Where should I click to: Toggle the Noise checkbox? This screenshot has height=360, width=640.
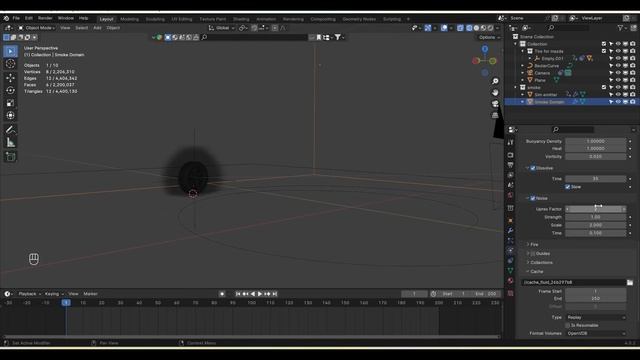tap(533, 198)
